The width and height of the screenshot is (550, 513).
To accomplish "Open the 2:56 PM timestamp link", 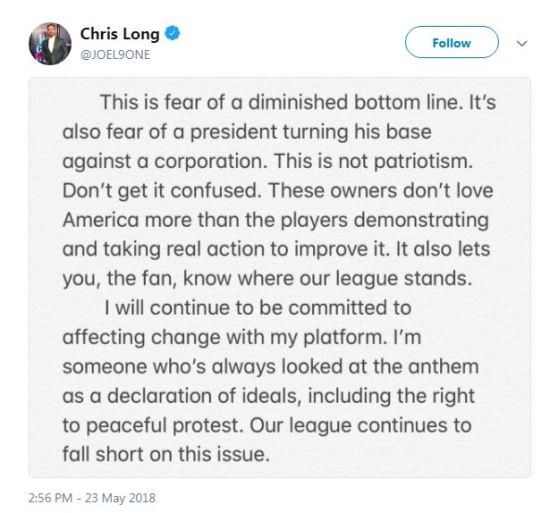I will coord(51,498).
